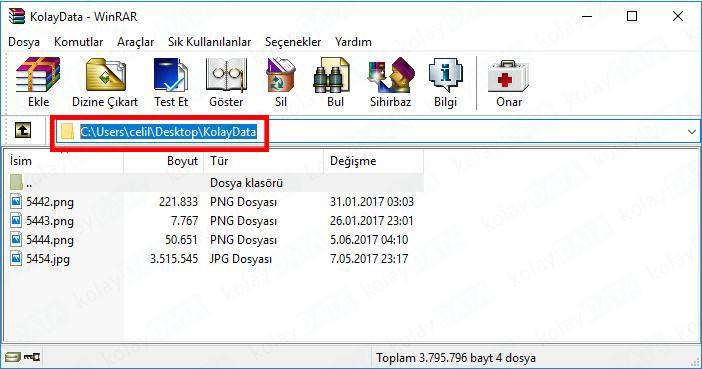Click the date 26.01.2017 23:01
Image resolution: width=702 pixels, height=369 pixels.
372,221
